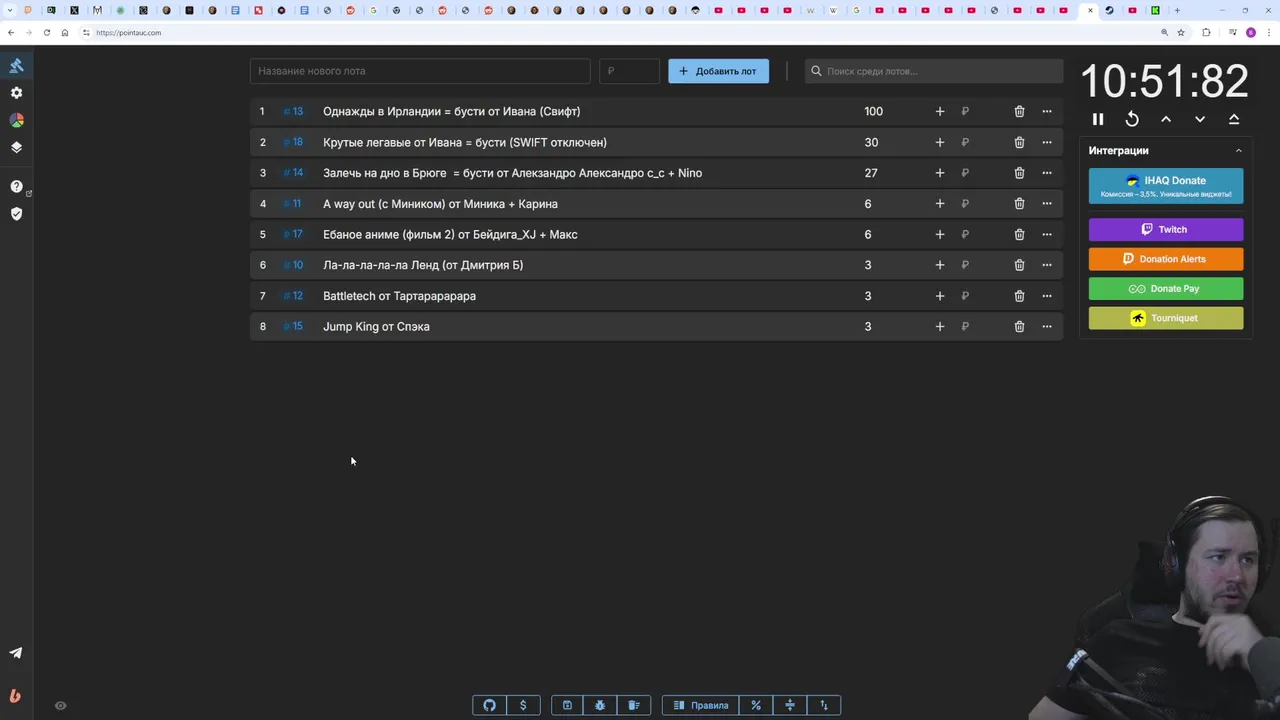1280x720 pixels.
Task: Delete the Однажды в Ирландии lot
Action: [x=1019, y=111]
